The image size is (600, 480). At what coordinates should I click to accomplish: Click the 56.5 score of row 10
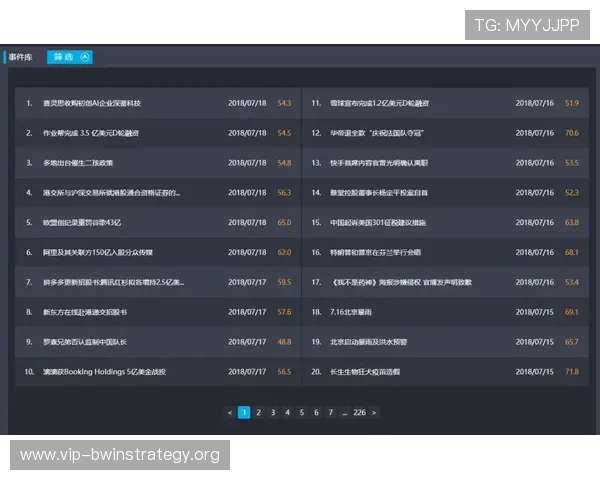(x=284, y=372)
